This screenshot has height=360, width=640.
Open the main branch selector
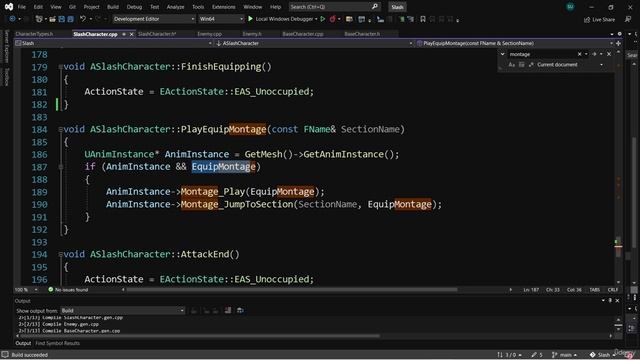(x=564, y=355)
